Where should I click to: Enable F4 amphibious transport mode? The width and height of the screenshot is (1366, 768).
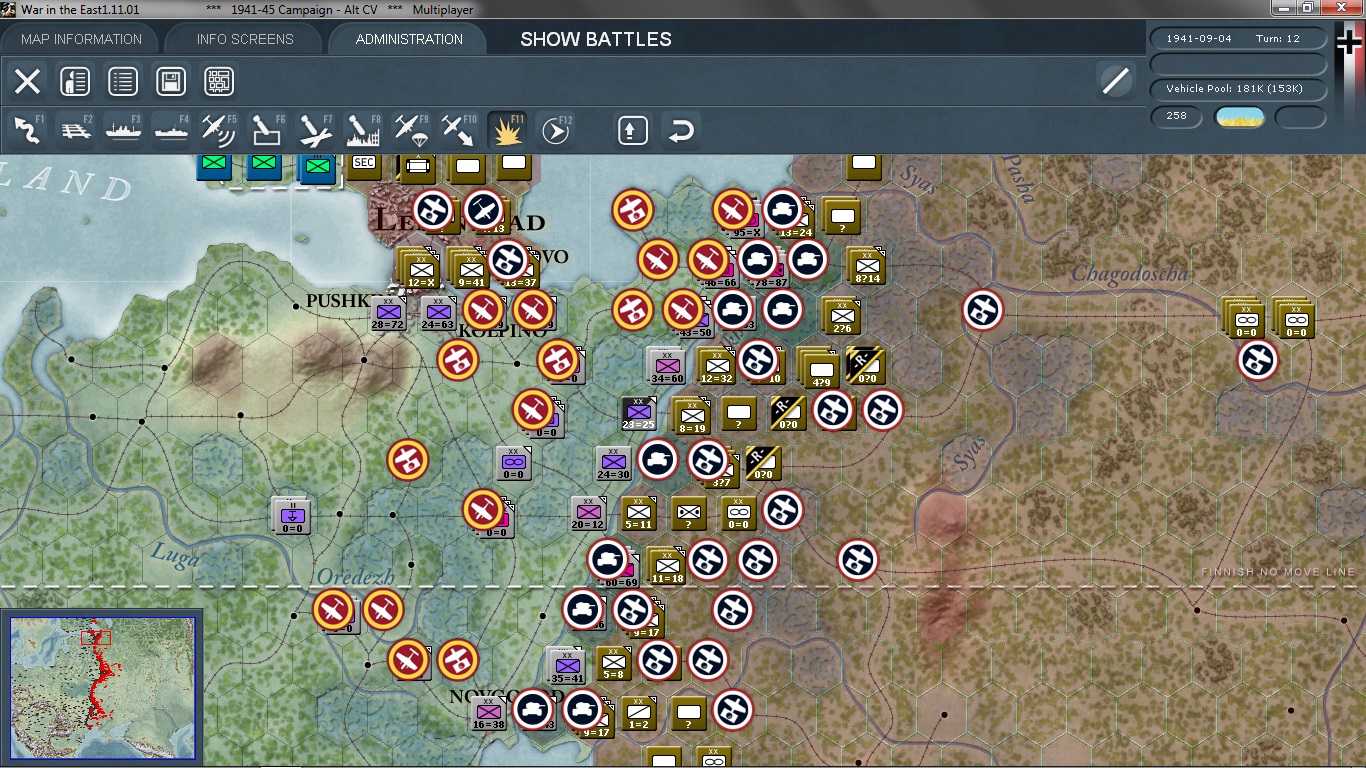point(171,130)
